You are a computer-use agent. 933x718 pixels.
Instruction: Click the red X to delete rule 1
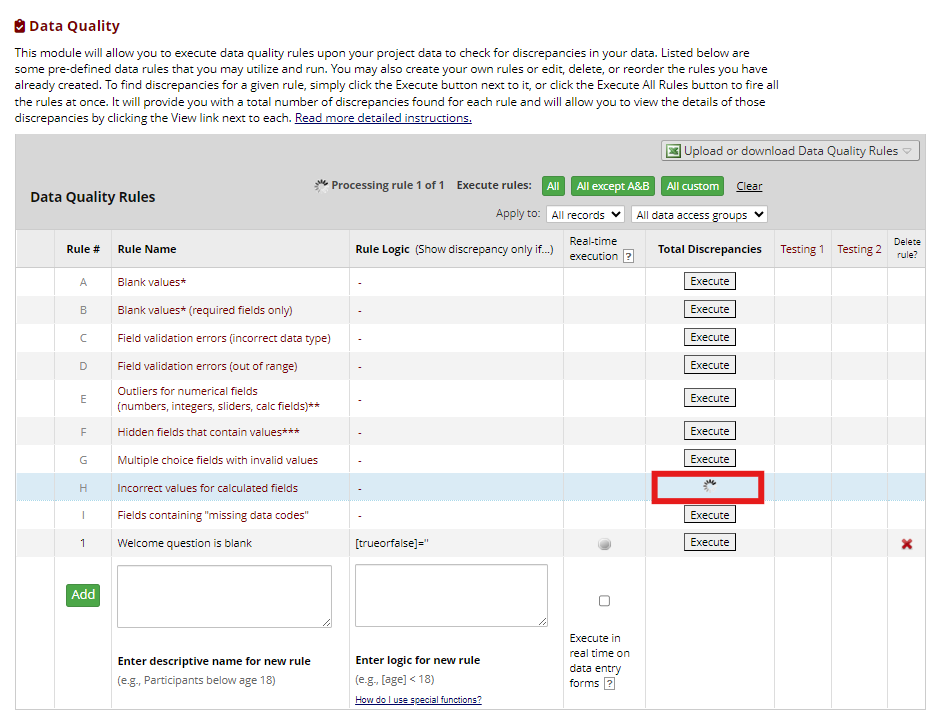pos(906,544)
